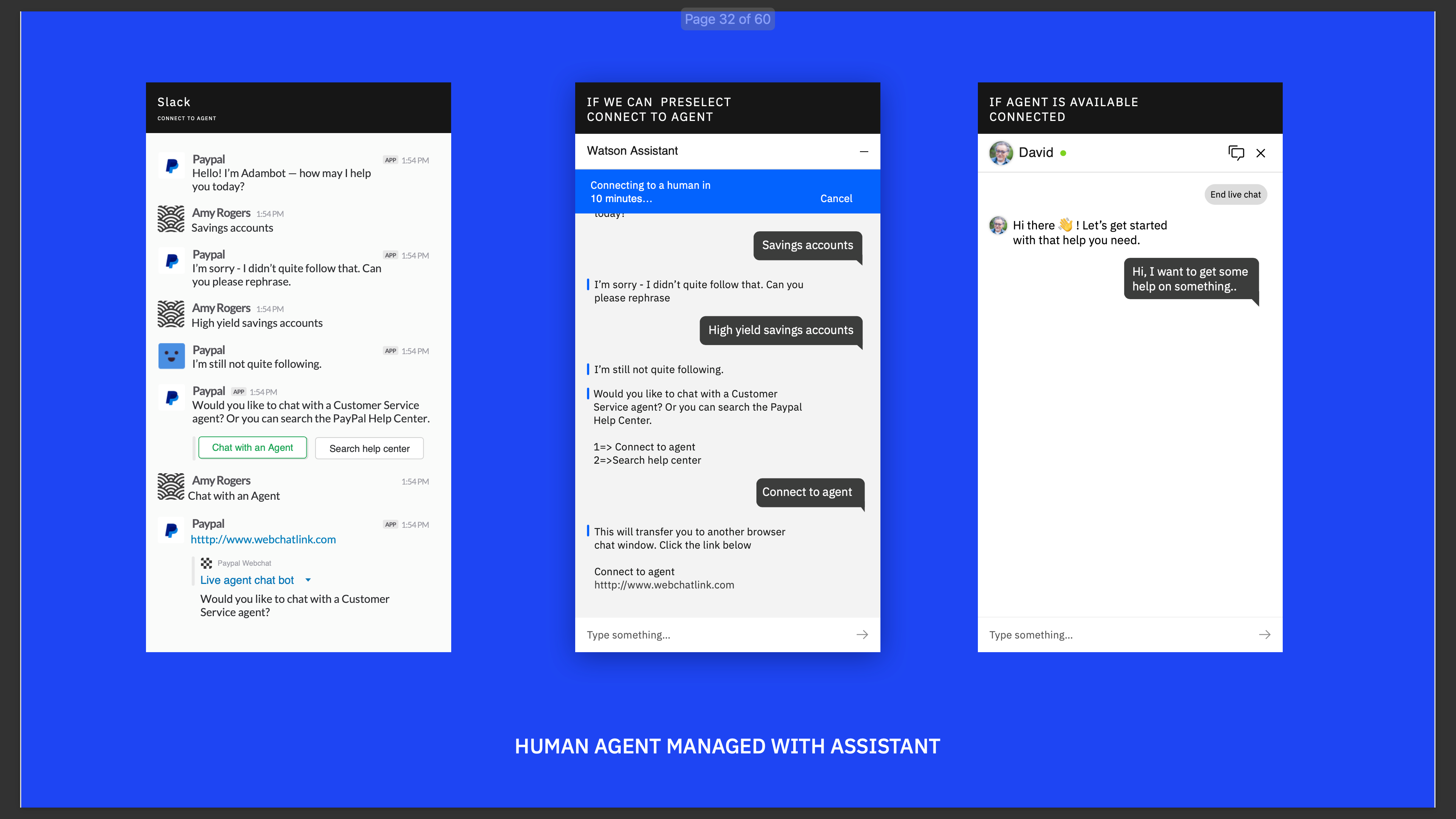Send message arrow in David chat panel
The width and height of the screenshot is (1456, 819).
point(1265,635)
